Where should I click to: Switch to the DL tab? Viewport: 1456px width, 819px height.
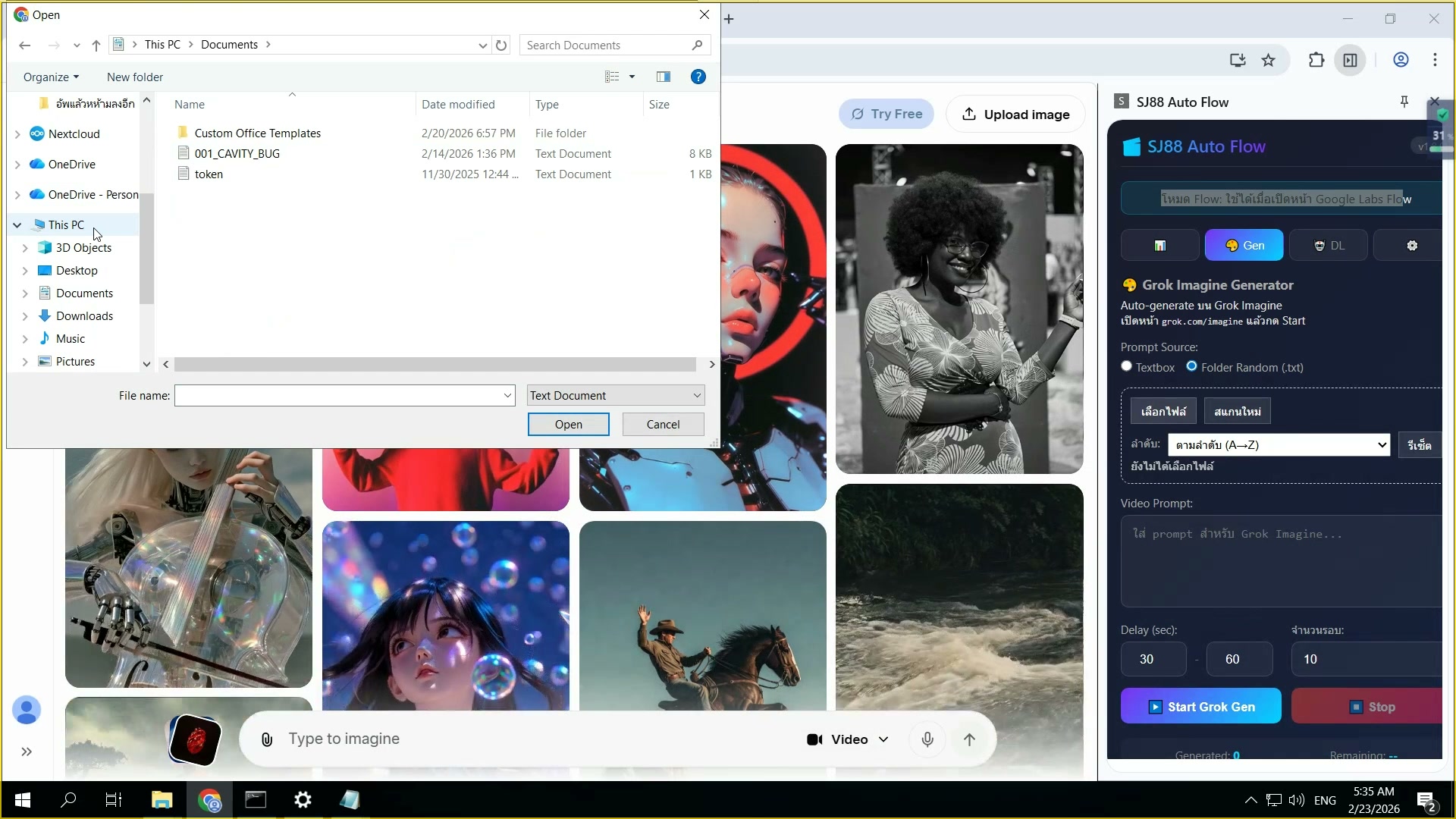(x=1328, y=246)
